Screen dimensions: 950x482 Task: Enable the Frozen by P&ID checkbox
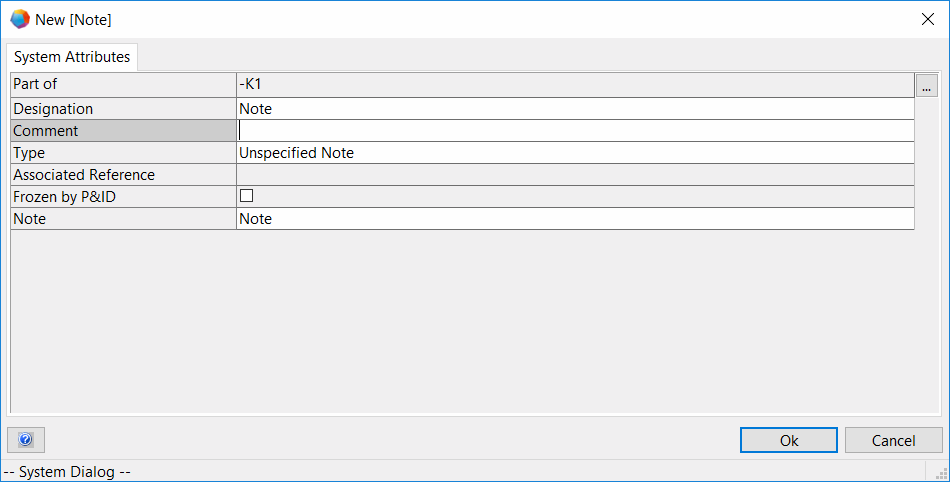(247, 196)
